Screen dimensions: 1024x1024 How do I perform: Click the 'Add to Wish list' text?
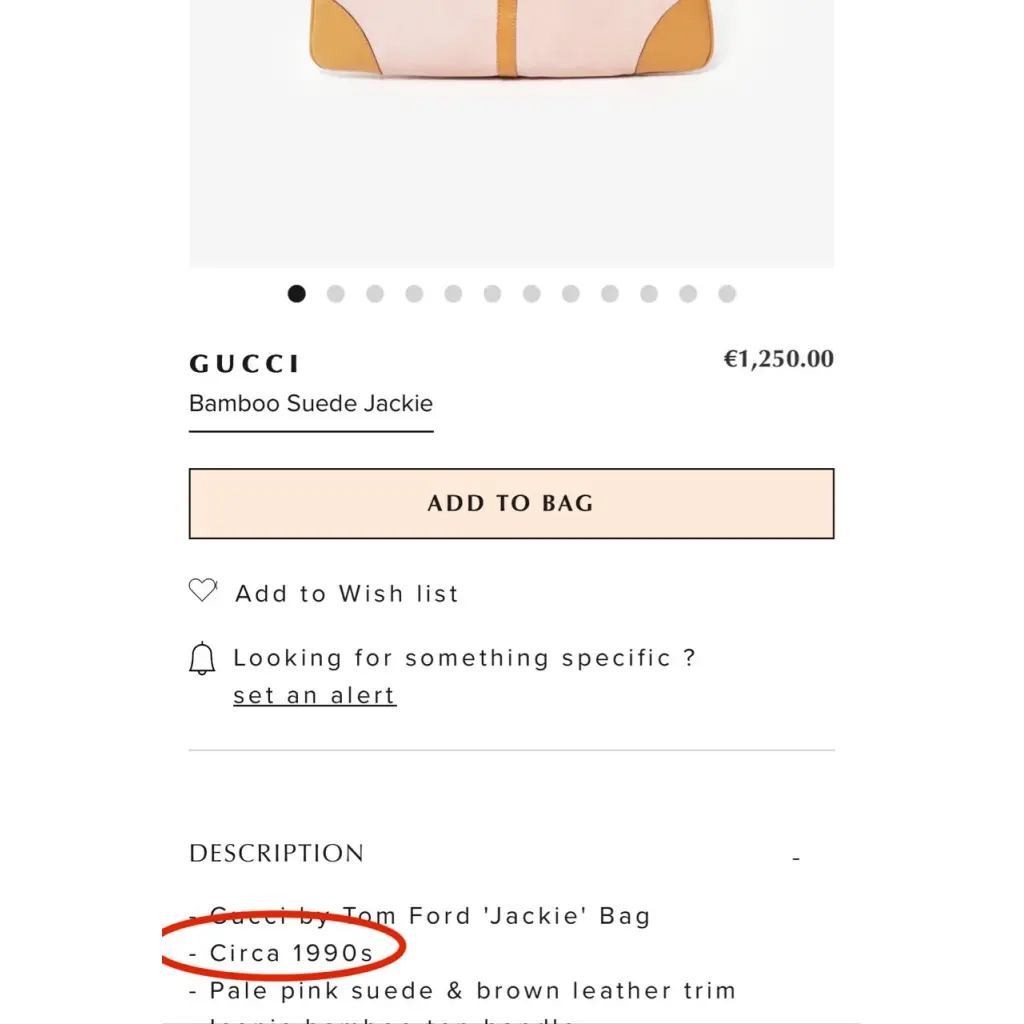tap(346, 594)
